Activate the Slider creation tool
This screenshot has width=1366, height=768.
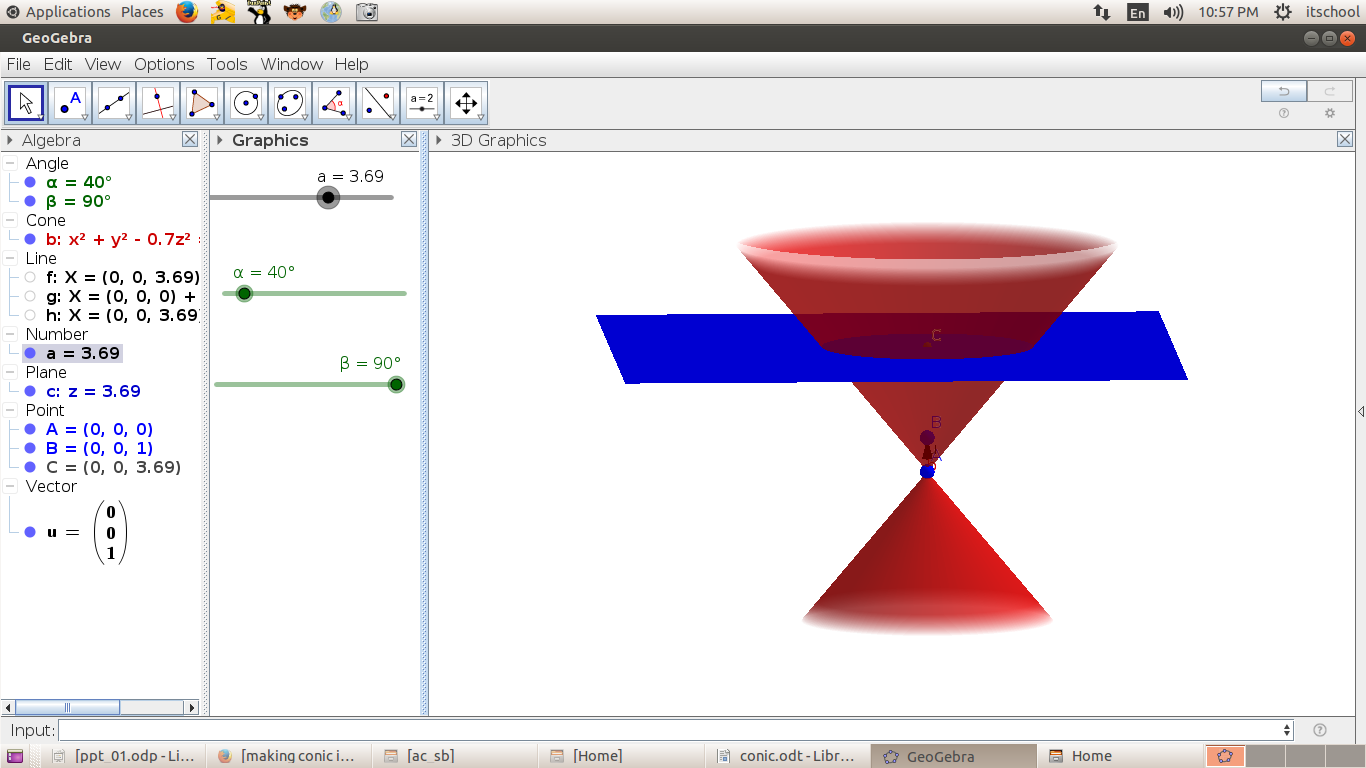[421, 102]
